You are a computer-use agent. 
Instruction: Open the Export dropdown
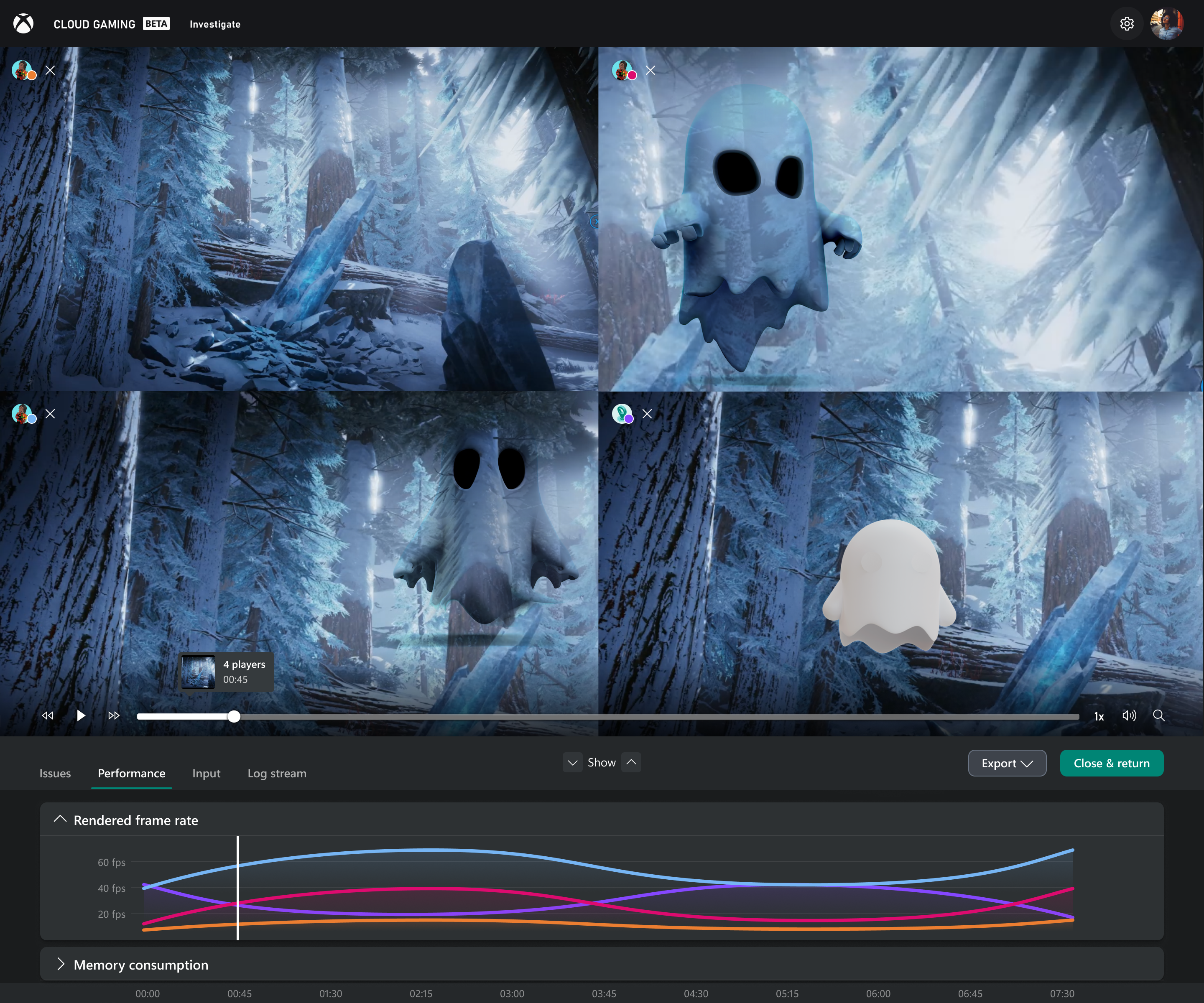tap(1007, 763)
